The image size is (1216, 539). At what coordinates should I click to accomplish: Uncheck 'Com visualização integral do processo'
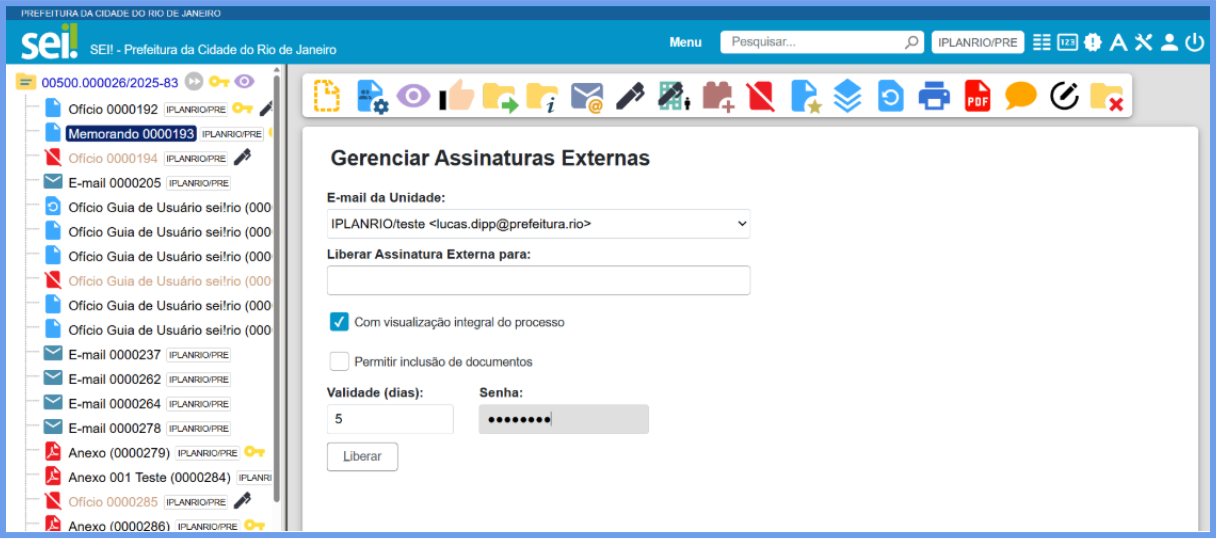(x=340, y=322)
